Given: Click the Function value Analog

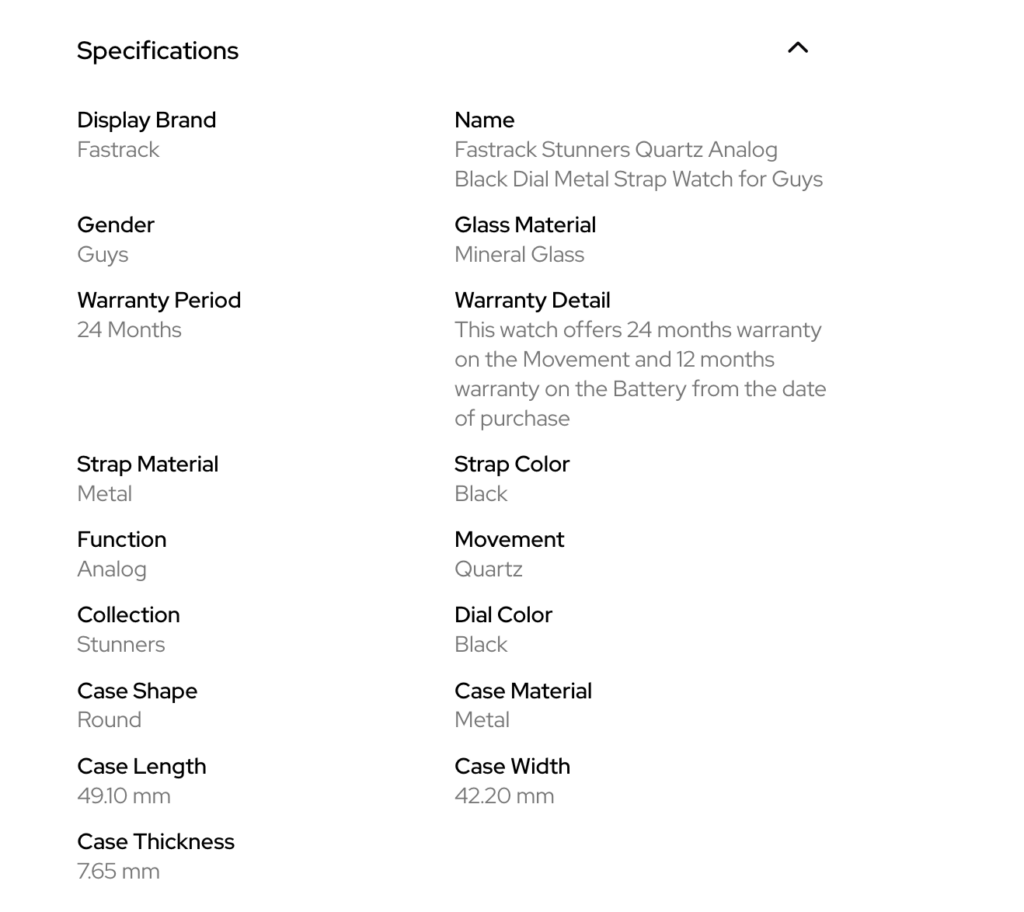Looking at the screenshot, I should pyautogui.click(x=112, y=570).
